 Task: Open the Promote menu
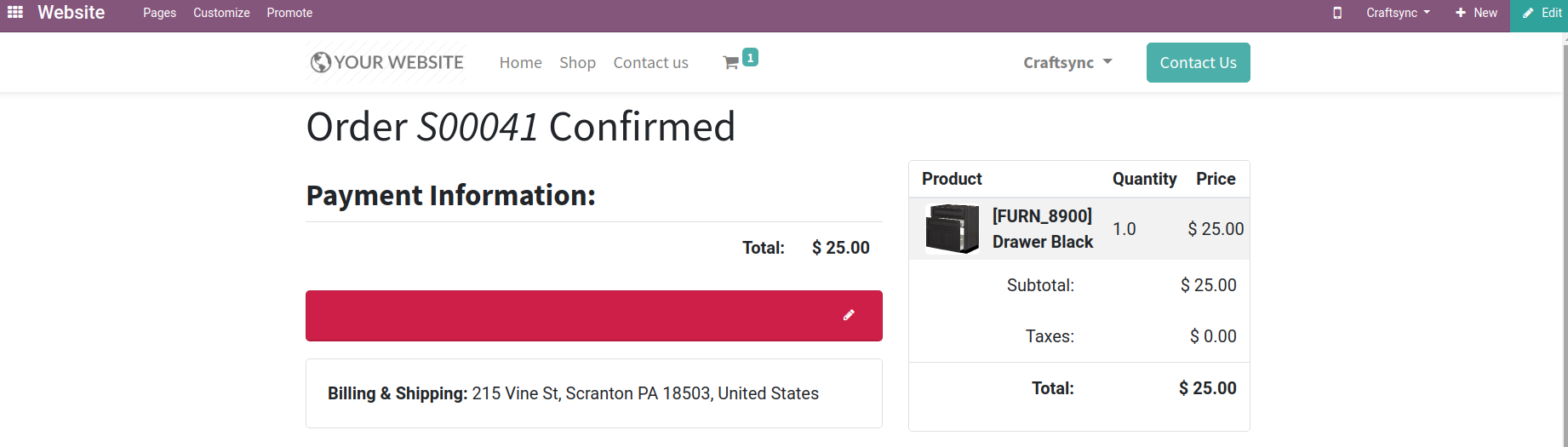289,13
